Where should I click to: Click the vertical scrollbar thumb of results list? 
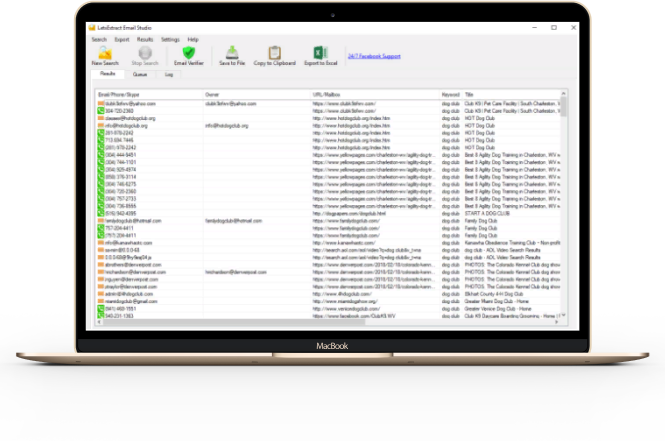tap(564, 107)
